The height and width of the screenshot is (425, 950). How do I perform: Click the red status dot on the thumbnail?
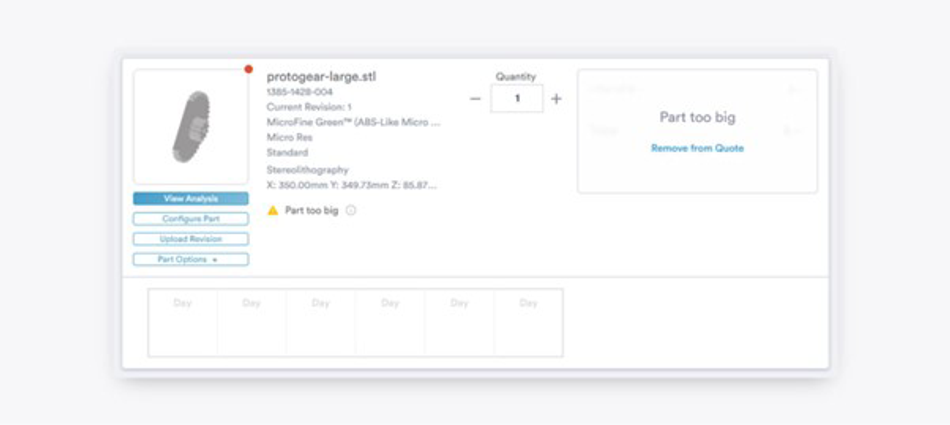(248, 69)
